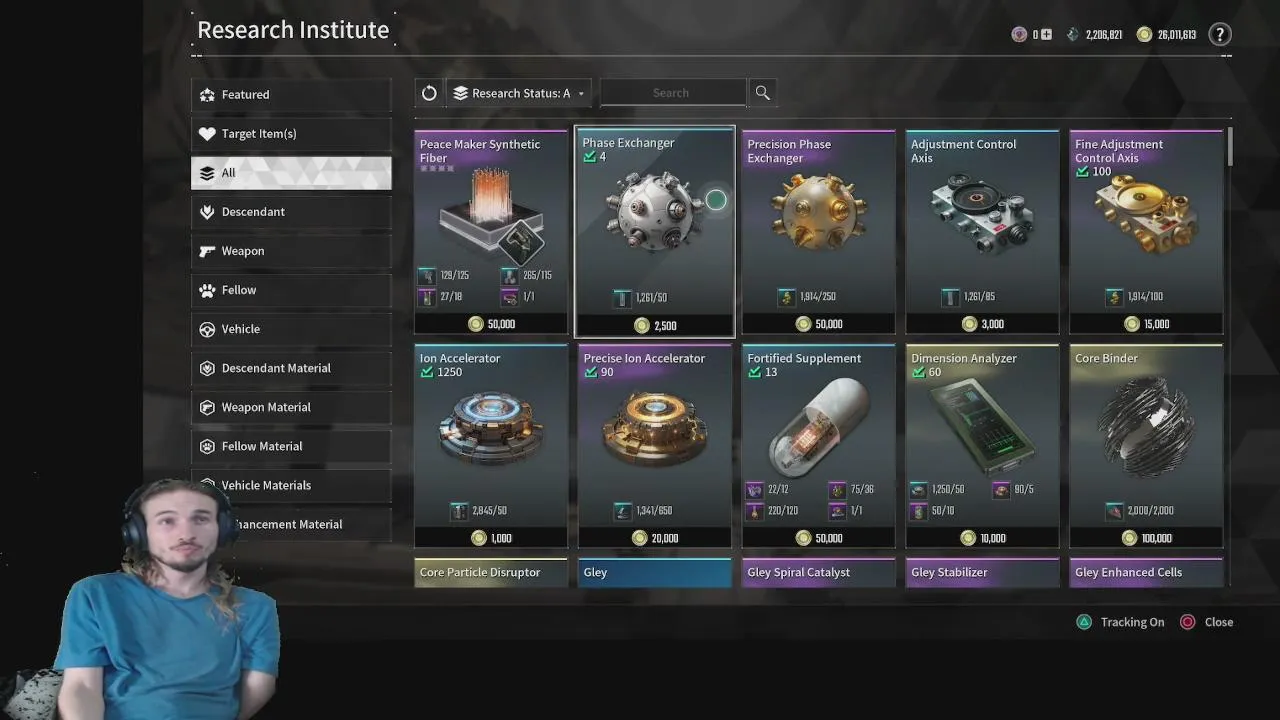Click the magnifying glass search icon
Screen dimensions: 1280x720
click(763, 93)
